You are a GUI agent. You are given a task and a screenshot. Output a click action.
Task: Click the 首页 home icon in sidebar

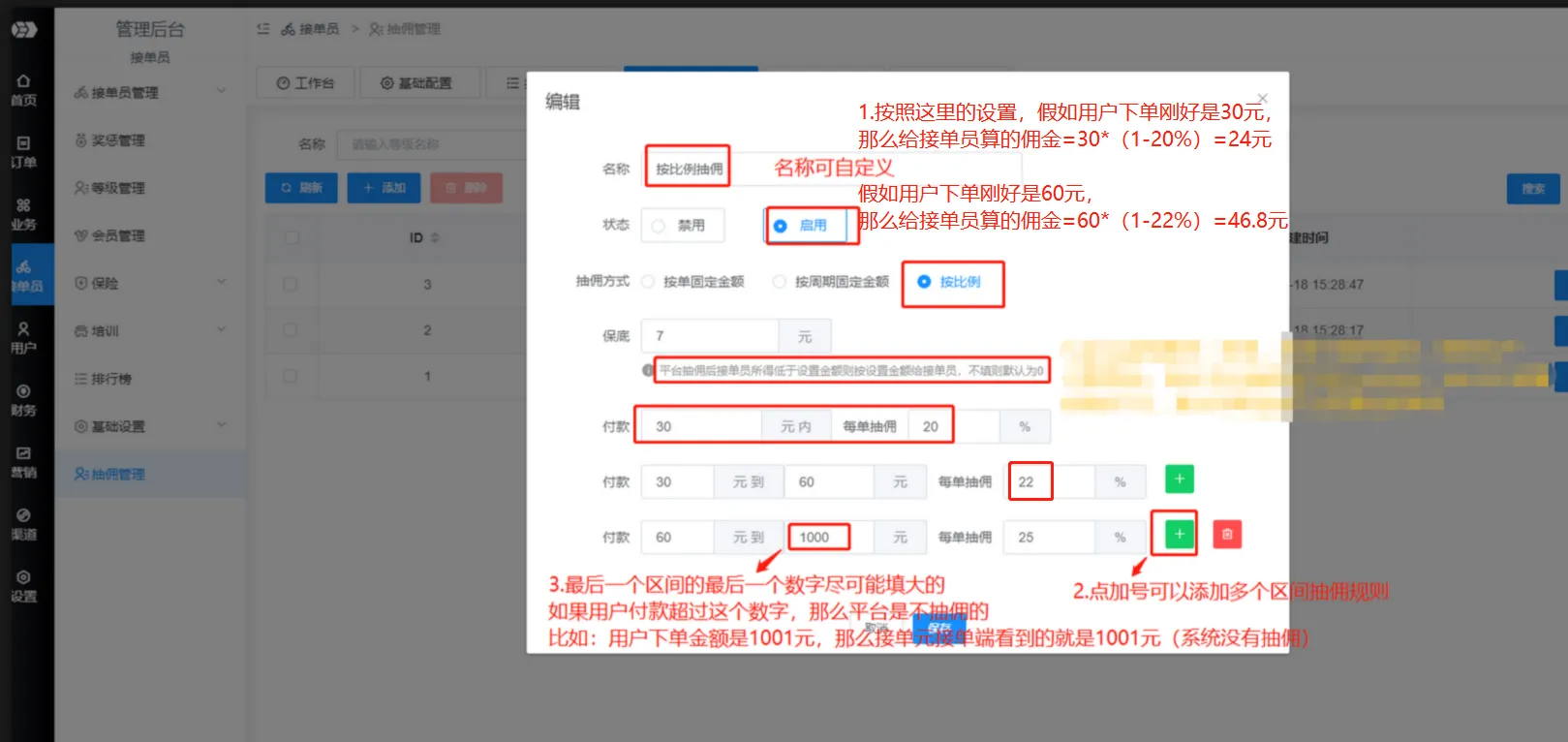click(23, 89)
